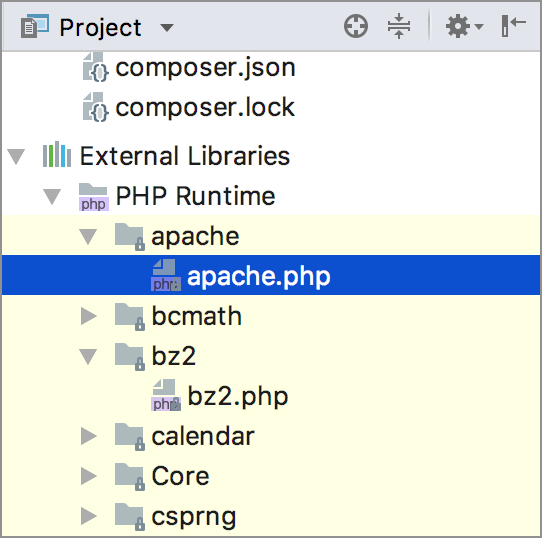Viewport: 542px width, 539px height.
Task: Click the composer.json file icon
Action: (x=95, y=67)
